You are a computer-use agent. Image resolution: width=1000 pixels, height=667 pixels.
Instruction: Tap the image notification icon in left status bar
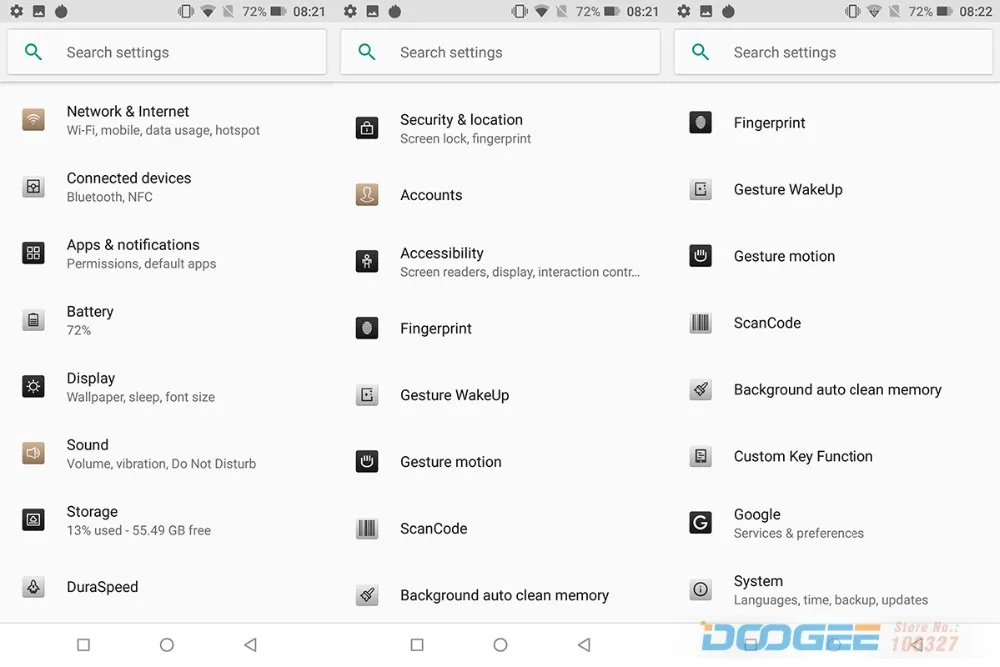[x=39, y=11]
